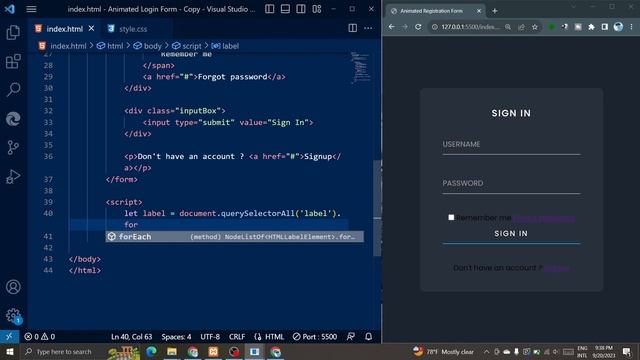
Task: Open the Run and Debug view
Action: click(x=13, y=176)
